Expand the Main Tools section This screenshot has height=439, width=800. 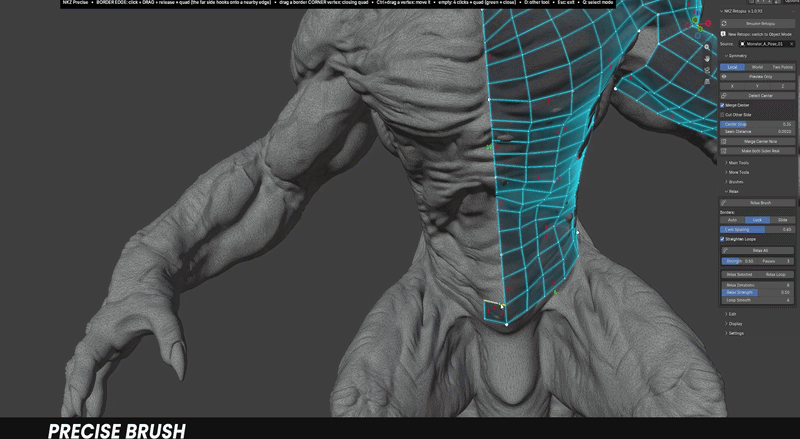coord(737,163)
